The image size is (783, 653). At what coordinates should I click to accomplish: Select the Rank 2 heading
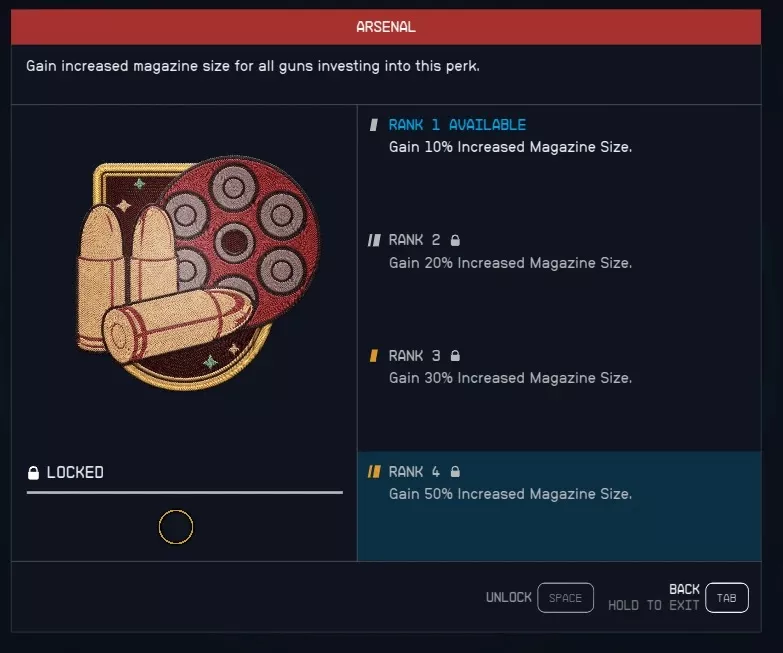tap(414, 240)
